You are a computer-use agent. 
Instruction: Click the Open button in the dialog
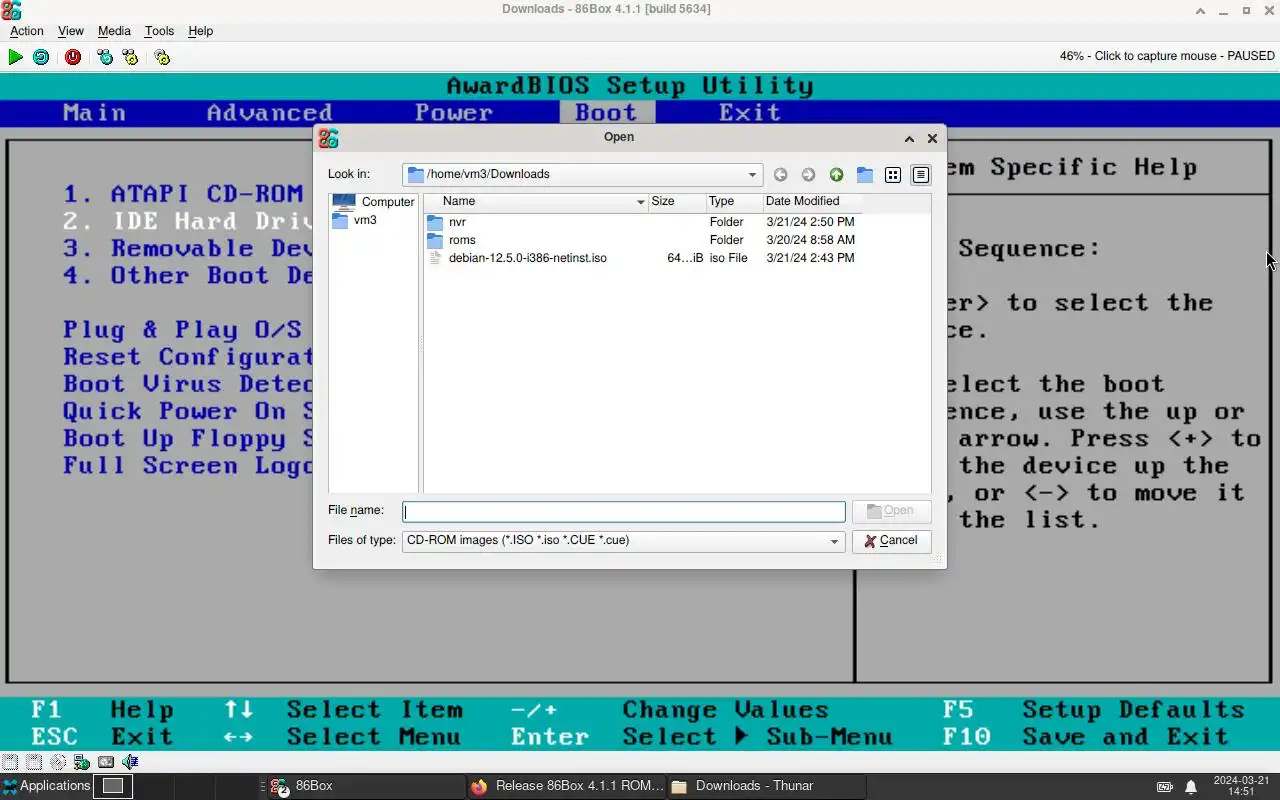point(891,511)
